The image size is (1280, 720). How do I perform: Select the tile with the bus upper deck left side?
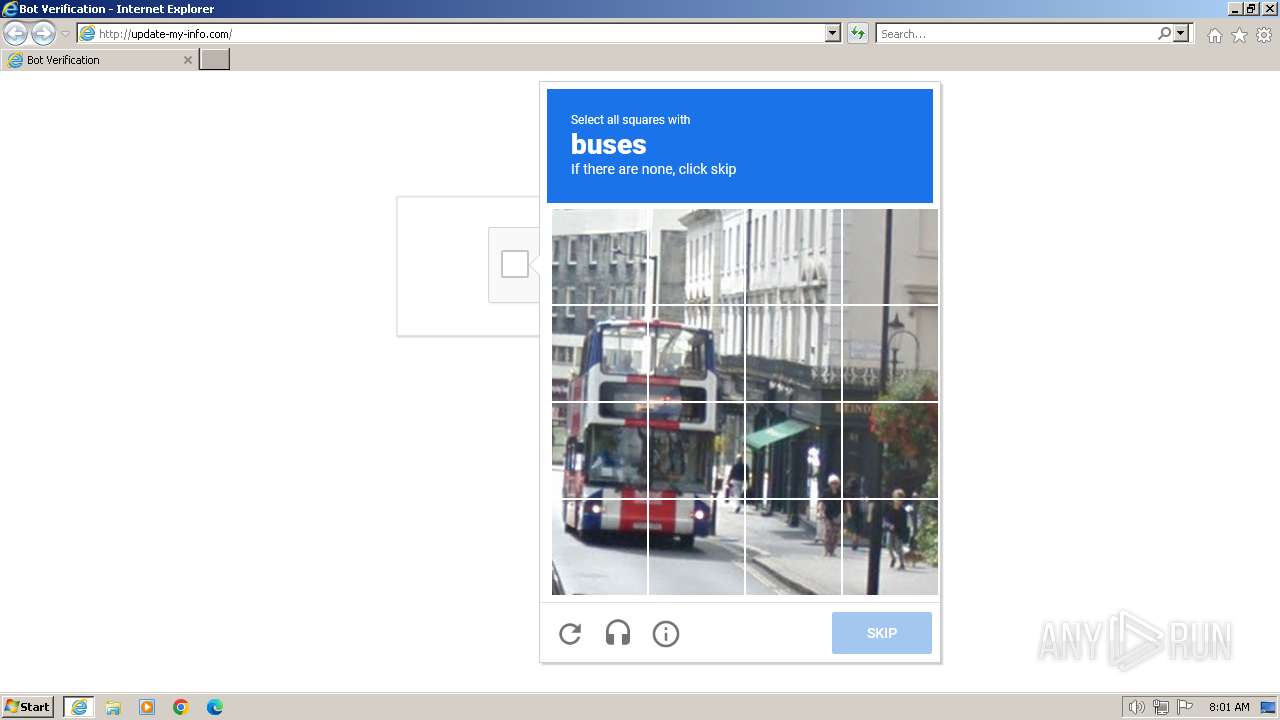click(x=600, y=353)
